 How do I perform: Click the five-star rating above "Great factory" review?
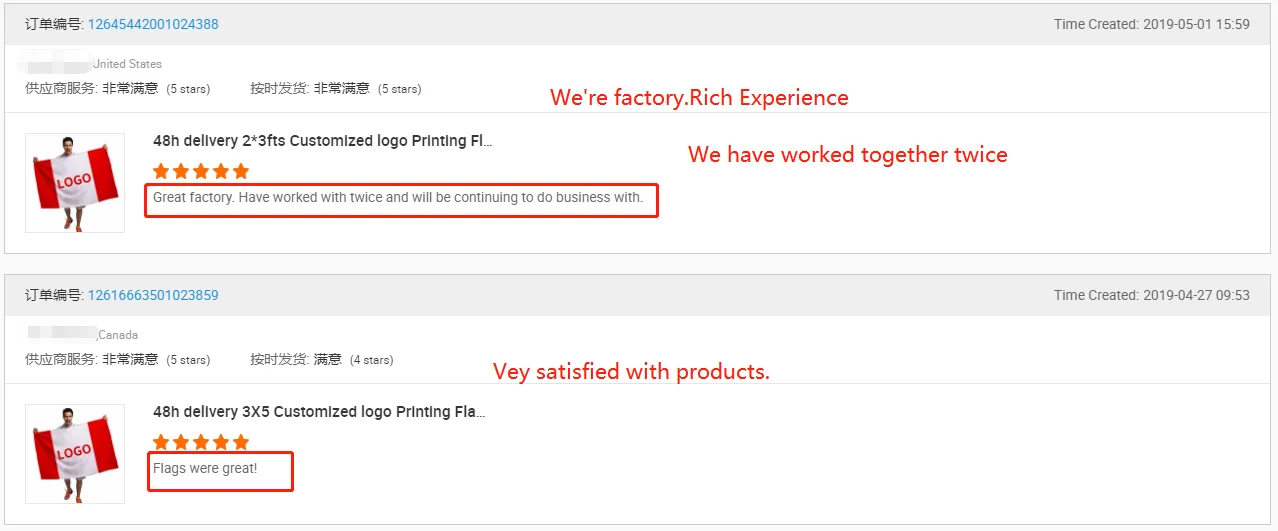(201, 171)
